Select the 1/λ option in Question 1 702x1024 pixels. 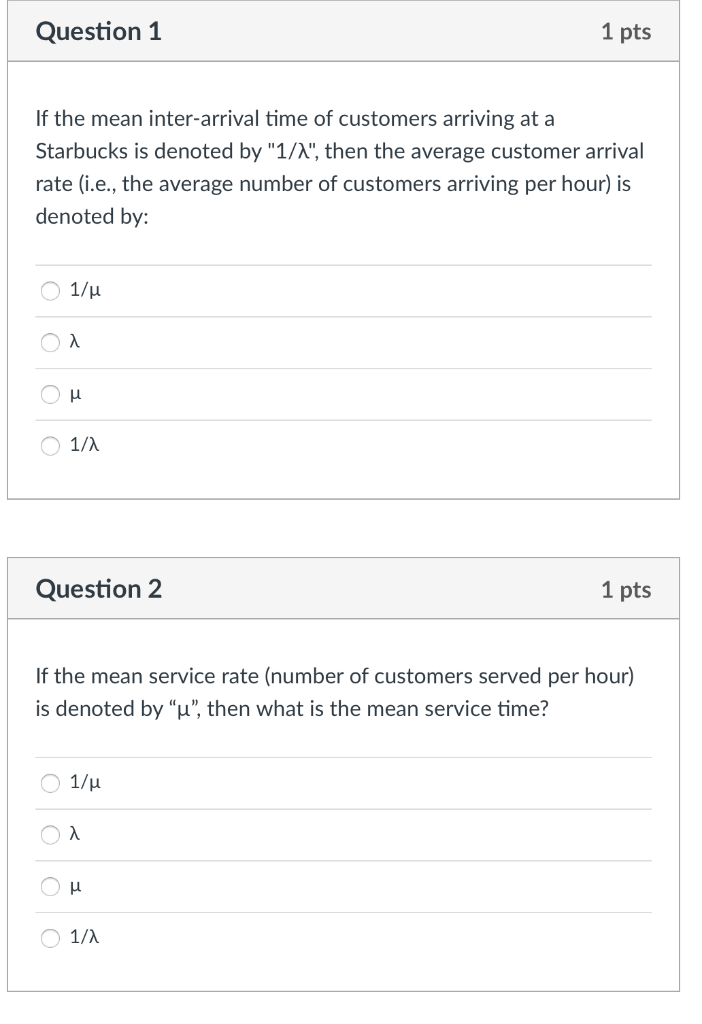coord(48,445)
